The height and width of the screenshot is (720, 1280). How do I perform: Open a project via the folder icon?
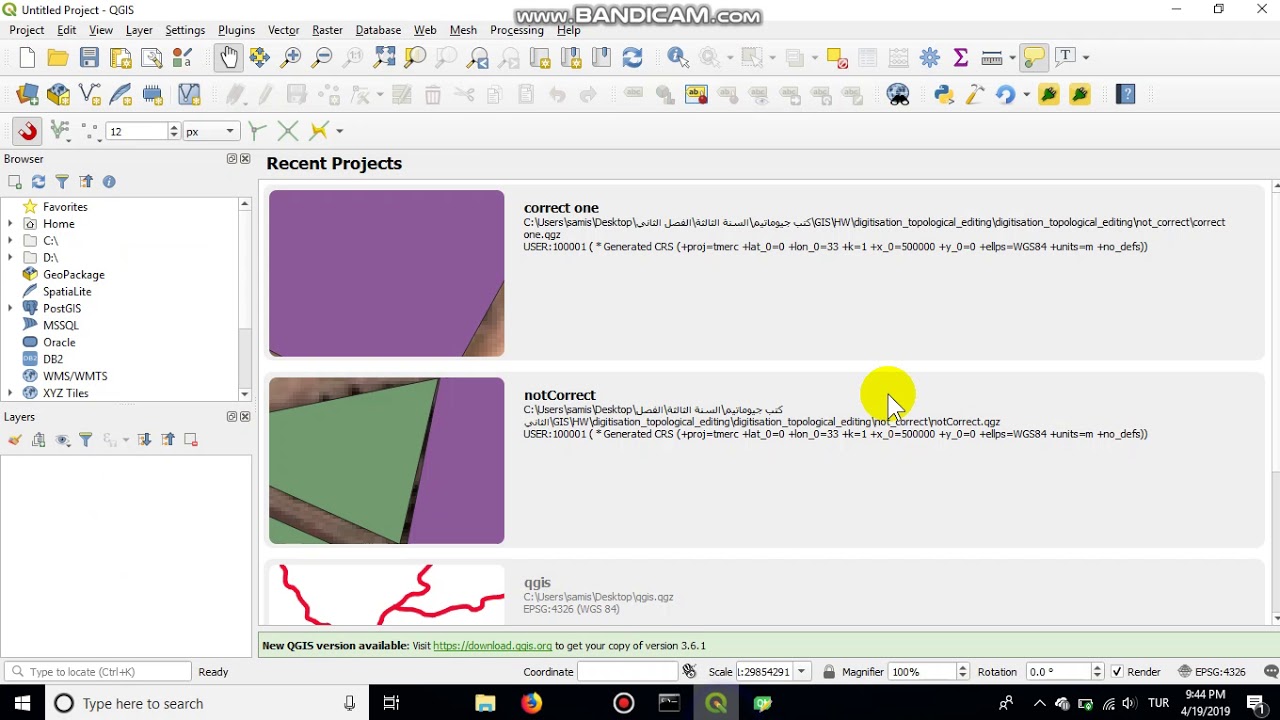point(58,58)
